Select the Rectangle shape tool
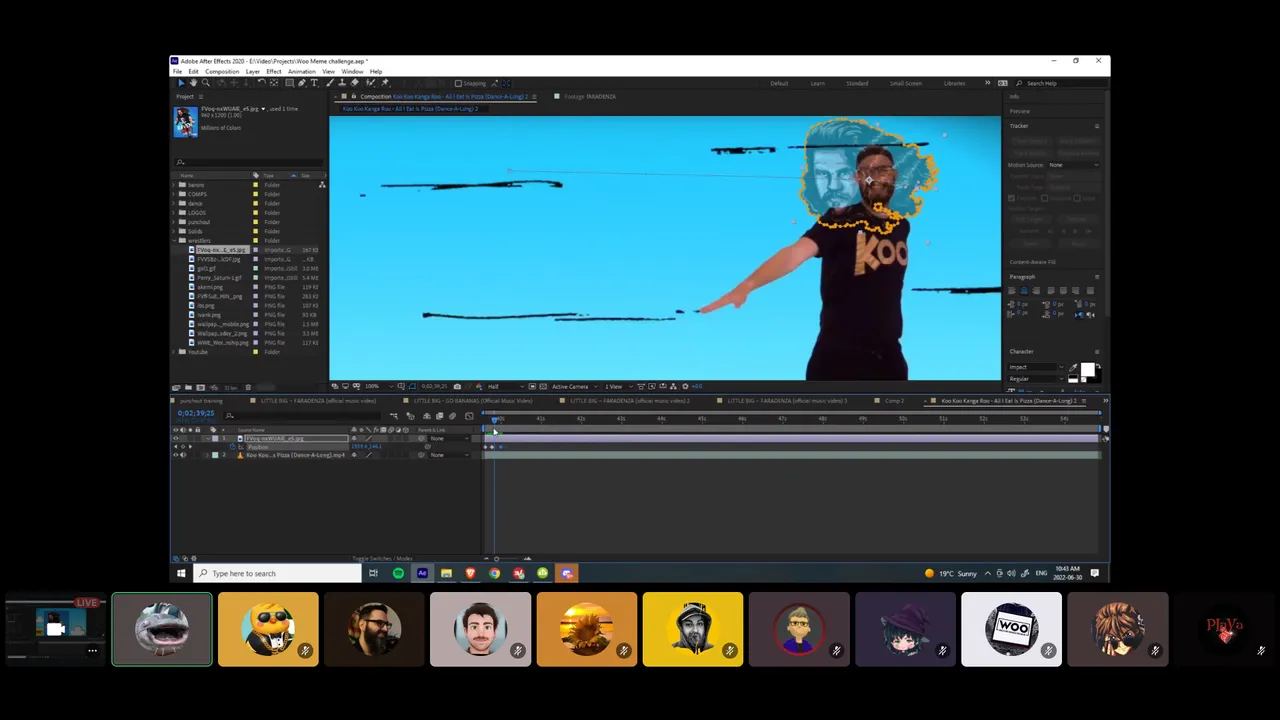The image size is (1280, 720). coord(290,83)
